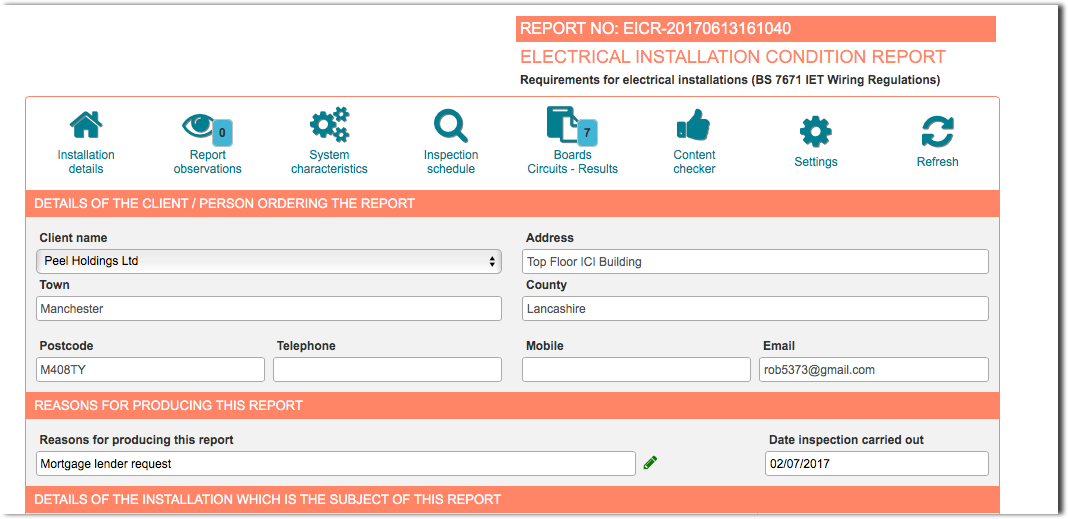Click the 7 badge on Boards icon
This screenshot has width=1068, height=519.
tap(587, 133)
